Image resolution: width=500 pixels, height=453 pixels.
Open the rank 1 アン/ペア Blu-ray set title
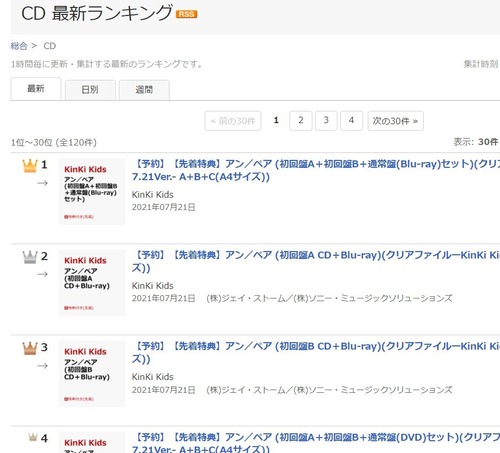coord(316,170)
